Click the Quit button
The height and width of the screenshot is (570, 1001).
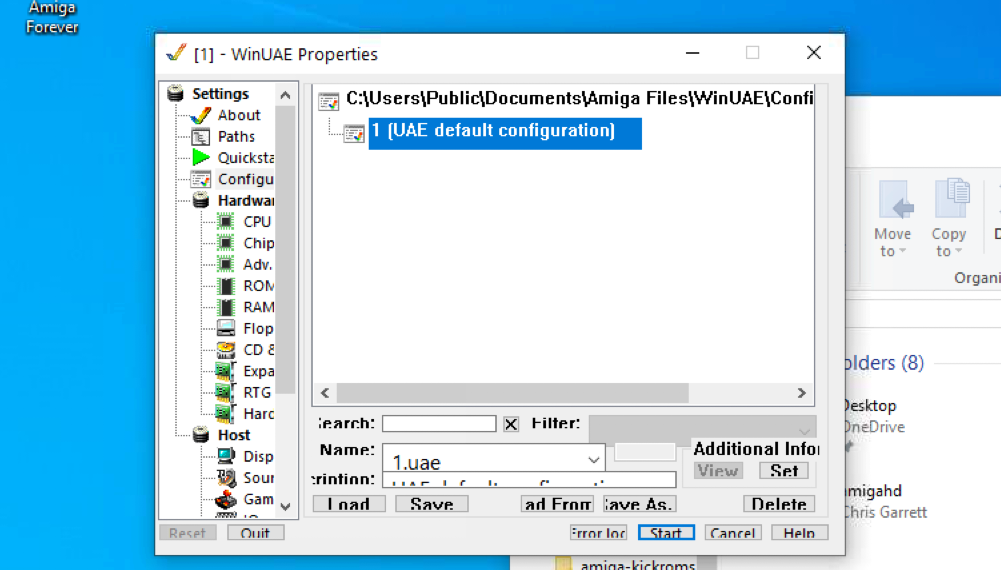255,532
